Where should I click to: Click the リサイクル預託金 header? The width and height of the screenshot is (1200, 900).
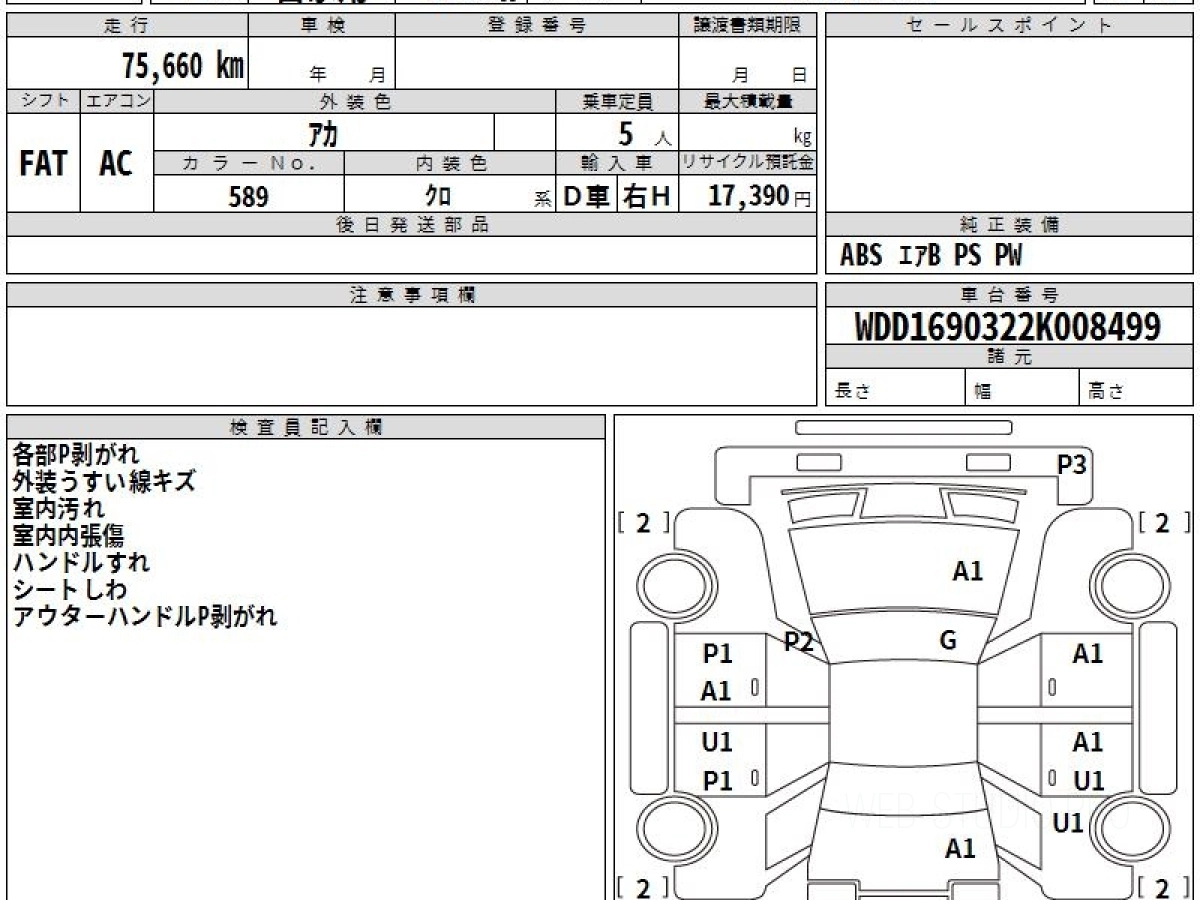point(748,164)
